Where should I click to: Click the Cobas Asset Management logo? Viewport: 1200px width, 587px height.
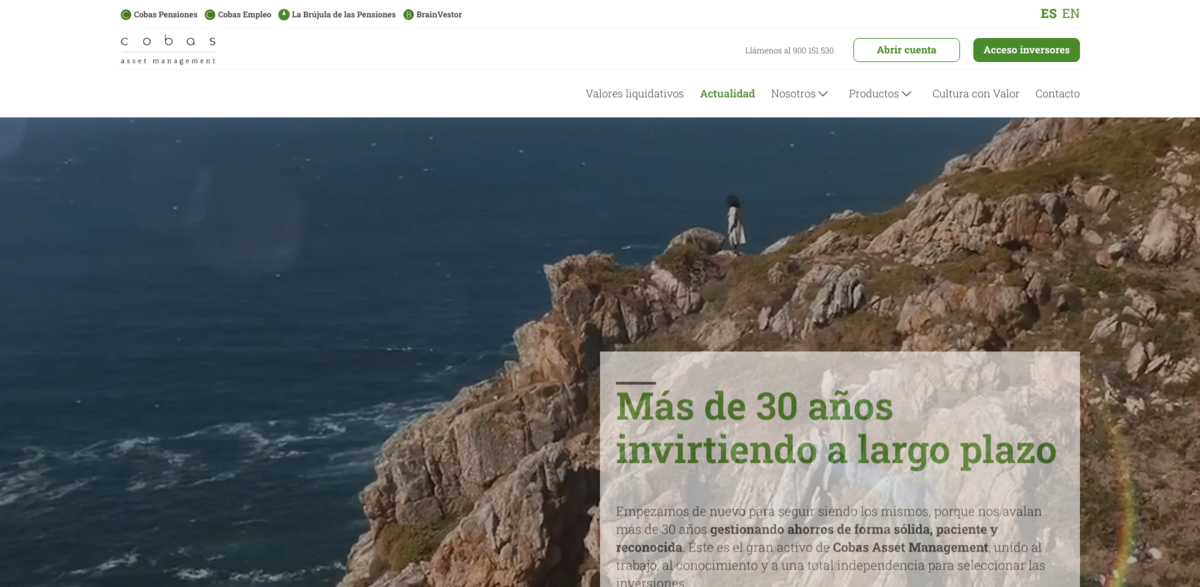pos(167,48)
